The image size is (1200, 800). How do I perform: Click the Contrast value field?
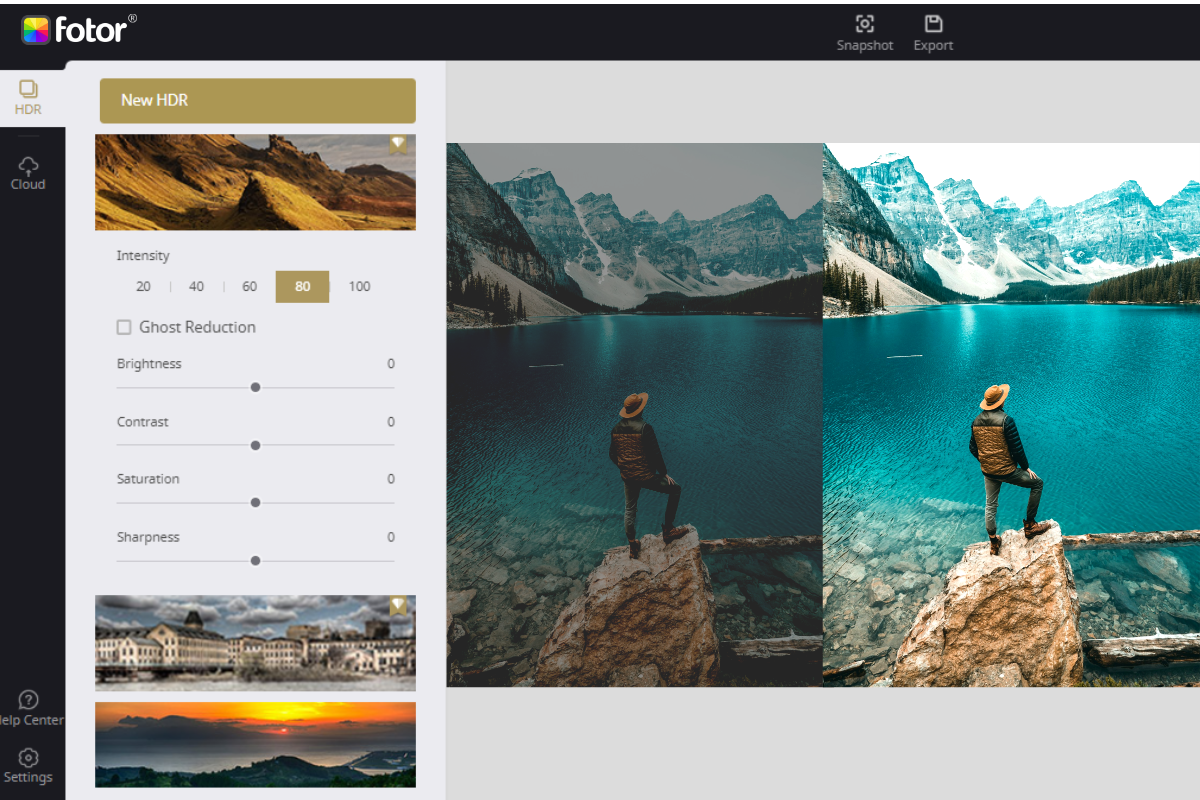pos(390,421)
